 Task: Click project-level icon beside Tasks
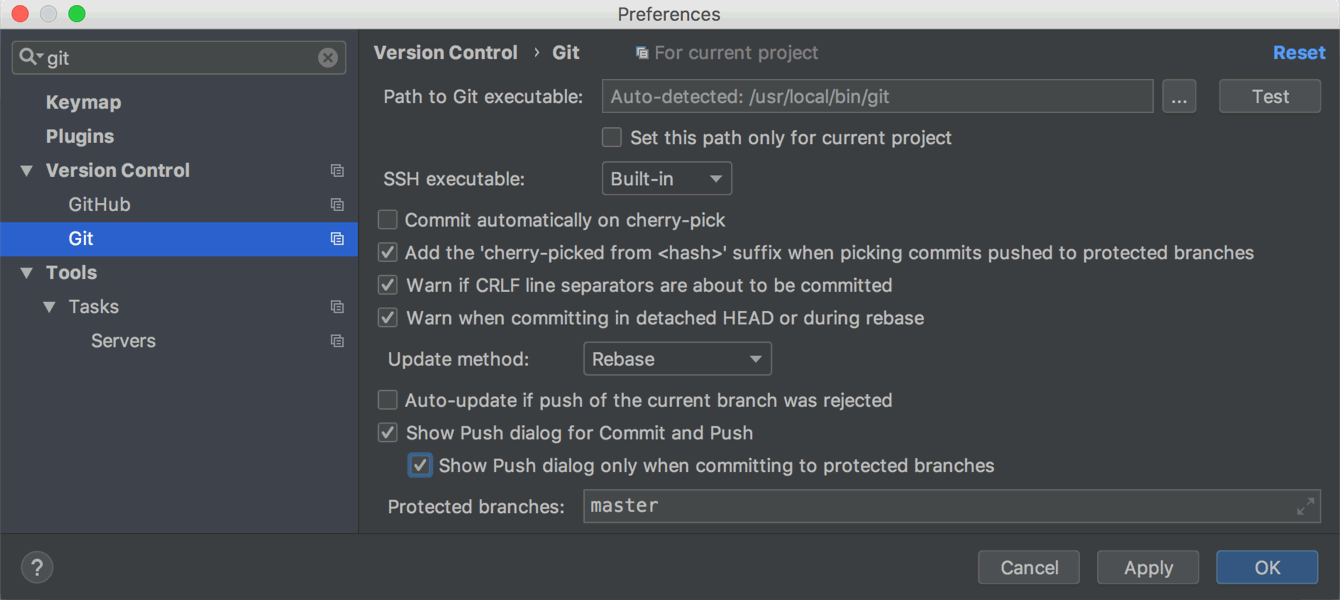click(337, 307)
